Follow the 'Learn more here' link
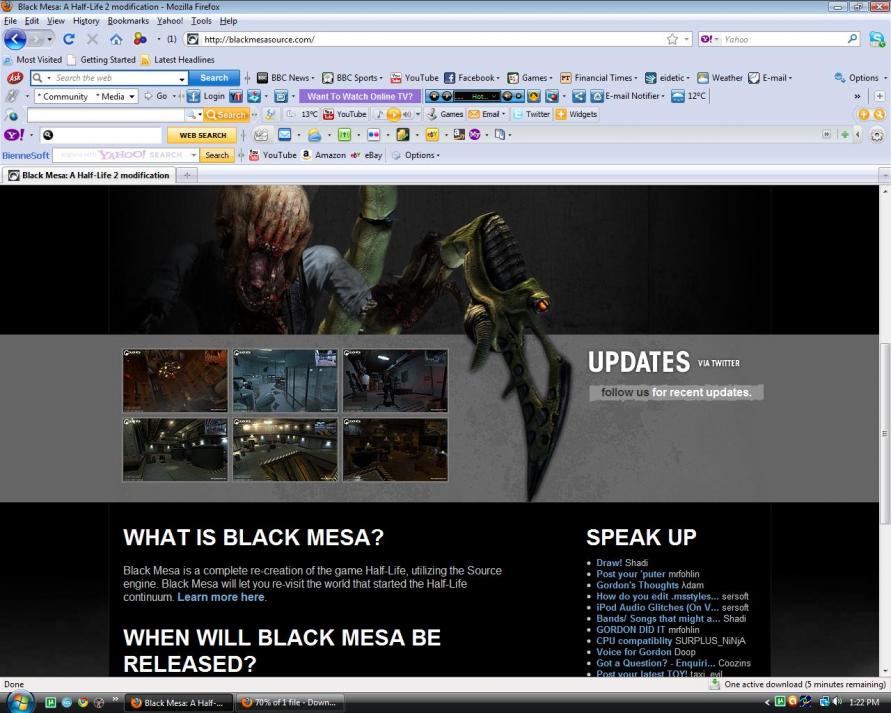891x713 pixels. pyautogui.click(x=220, y=597)
